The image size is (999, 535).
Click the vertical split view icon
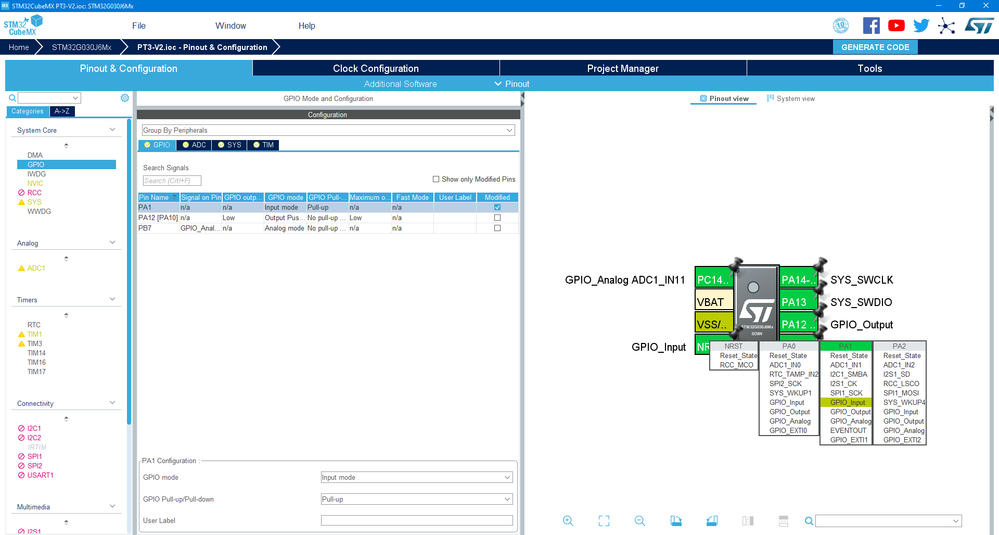(748, 520)
